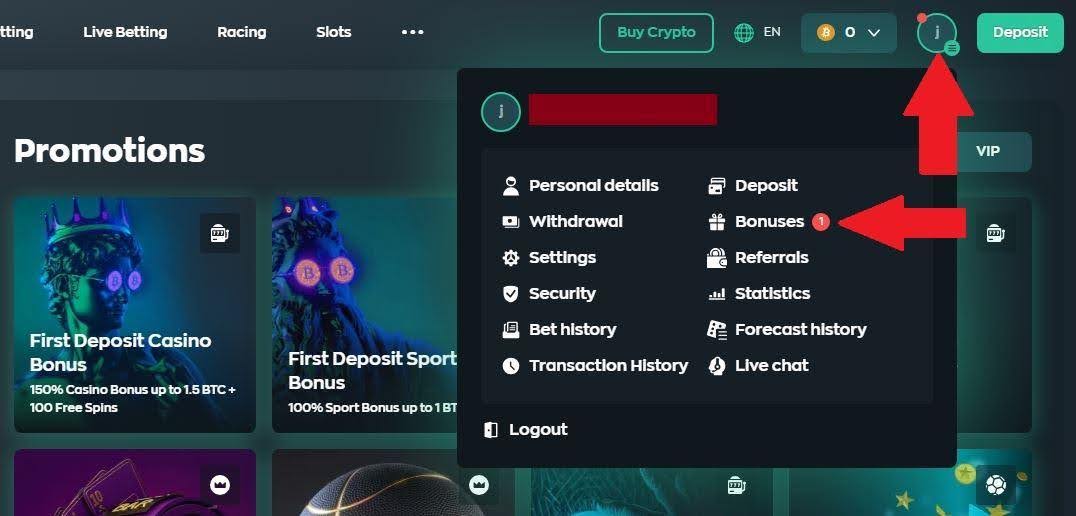Open the EN language selector
This screenshot has width=1076, height=516.
click(x=758, y=32)
